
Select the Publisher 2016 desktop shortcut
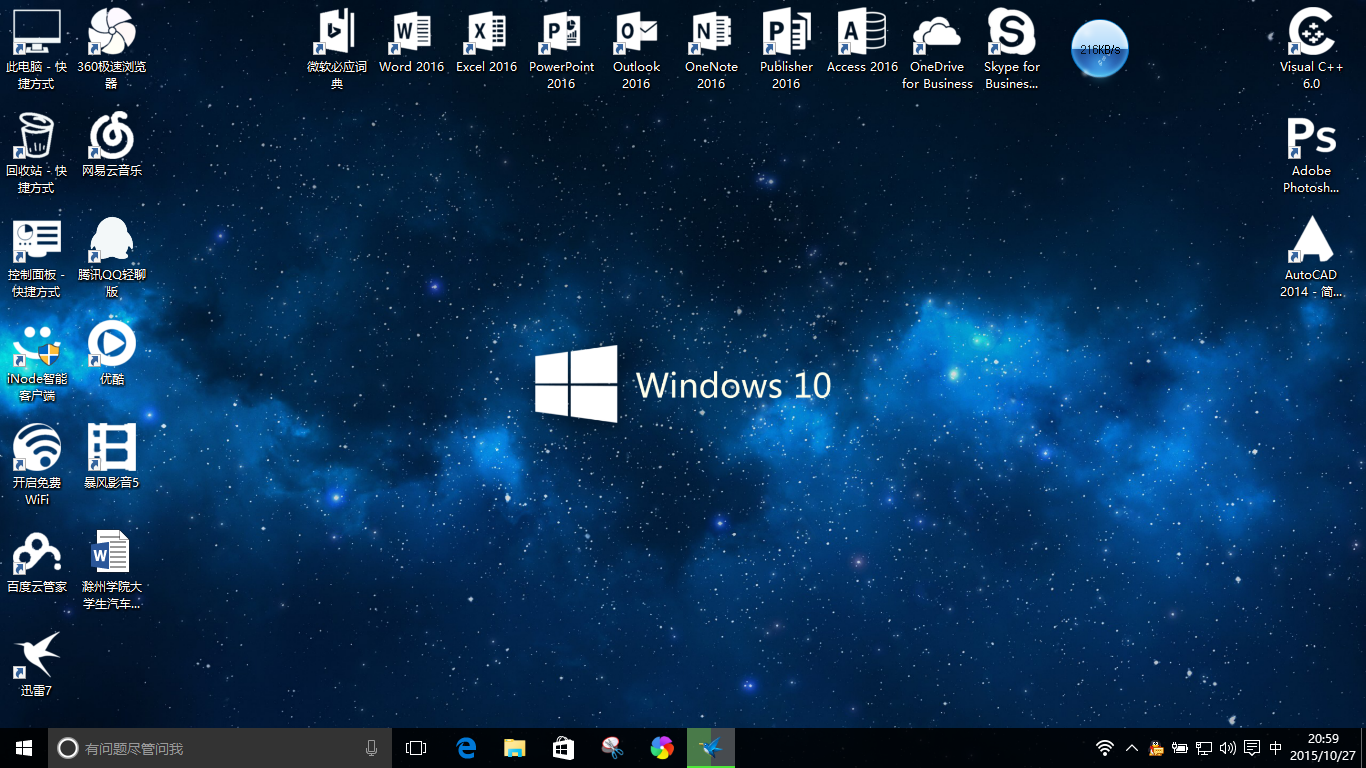(787, 50)
